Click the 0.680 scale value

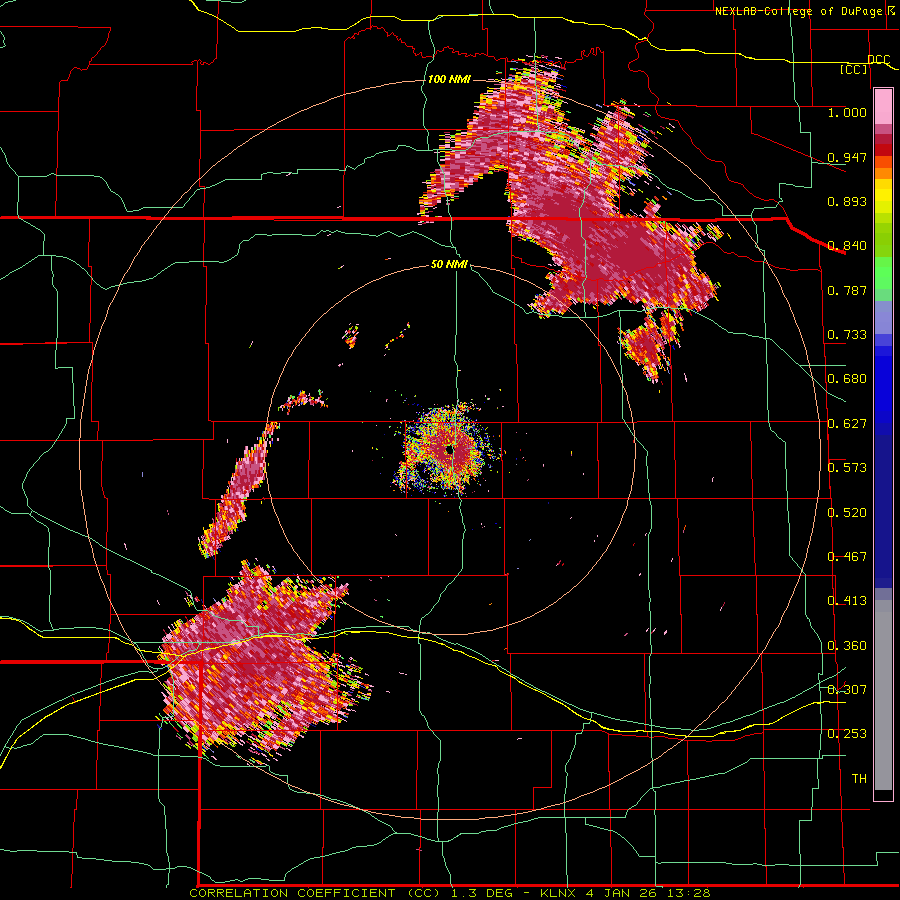[x=847, y=379]
